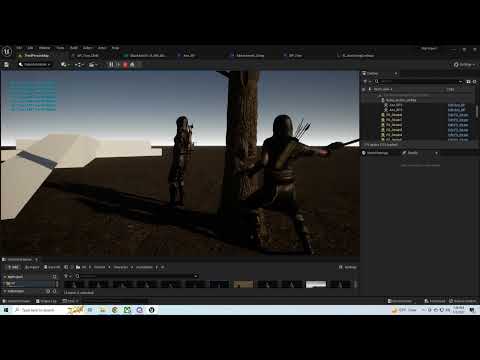Open the toolbar Settings dropdown

[x=464, y=65]
